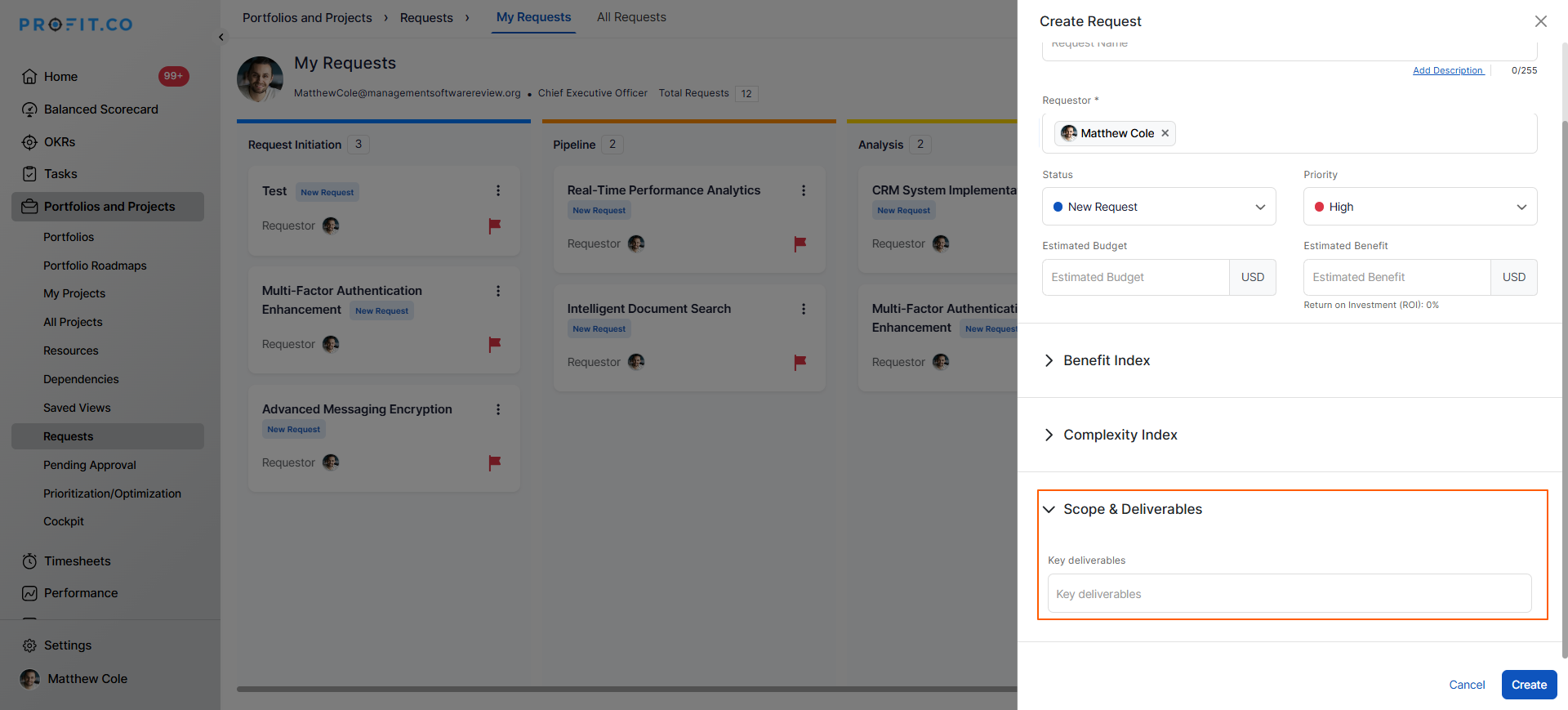The width and height of the screenshot is (1568, 710).
Task: Open three-dot menu on Advanced Messaging Encryption card
Action: 498,409
